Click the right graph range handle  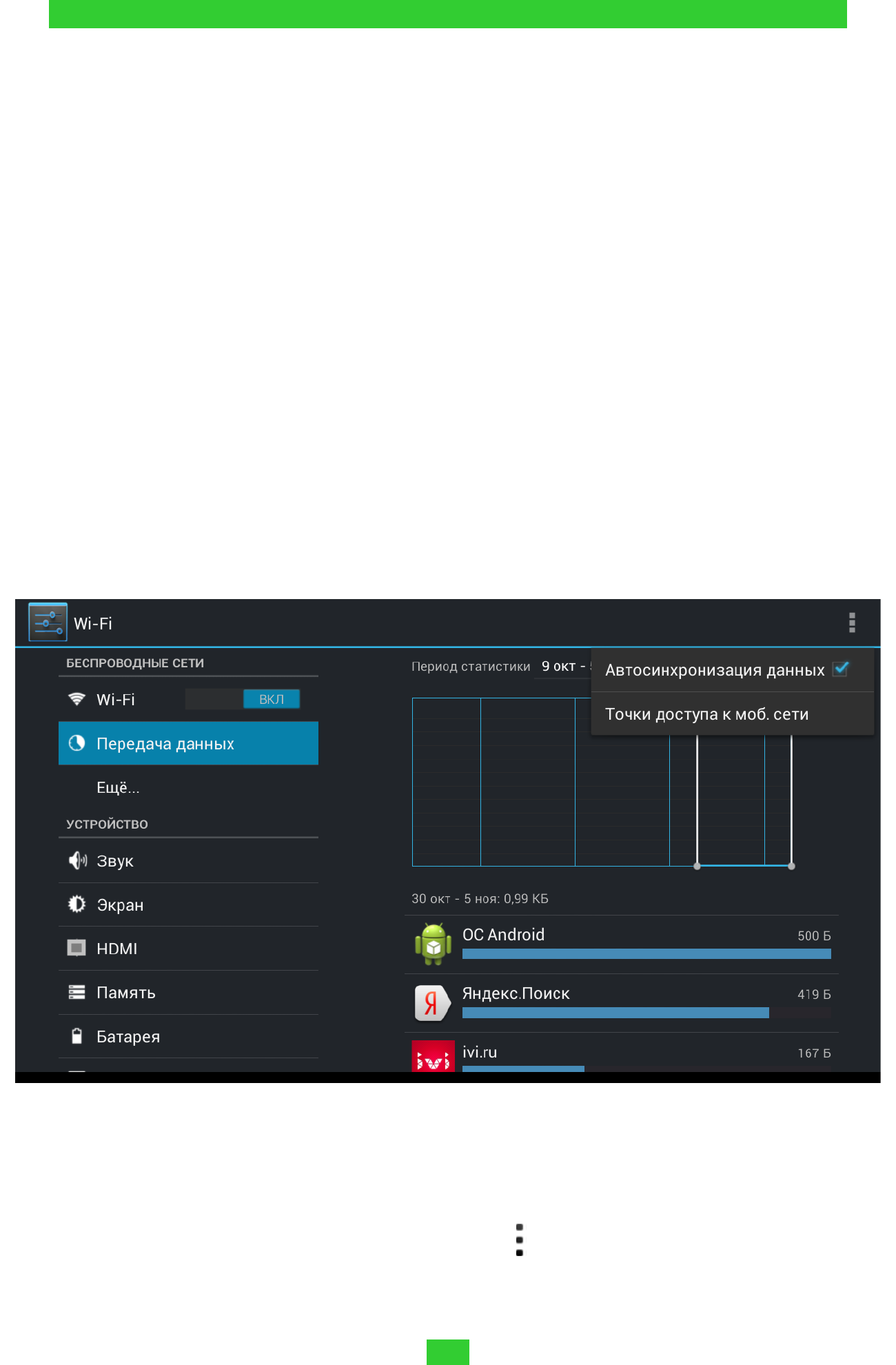(791, 866)
